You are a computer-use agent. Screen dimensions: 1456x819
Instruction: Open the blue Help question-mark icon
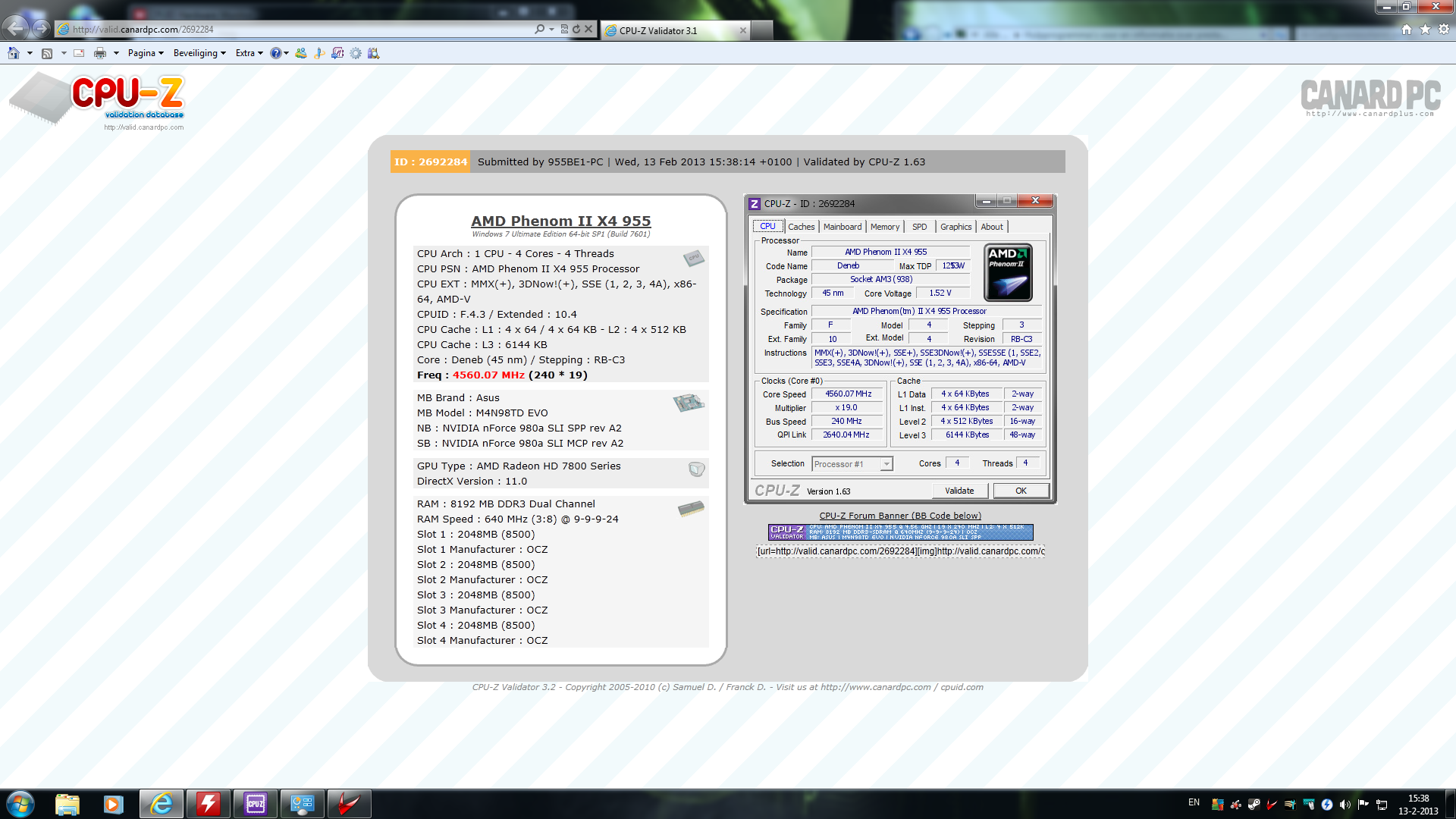[276, 53]
